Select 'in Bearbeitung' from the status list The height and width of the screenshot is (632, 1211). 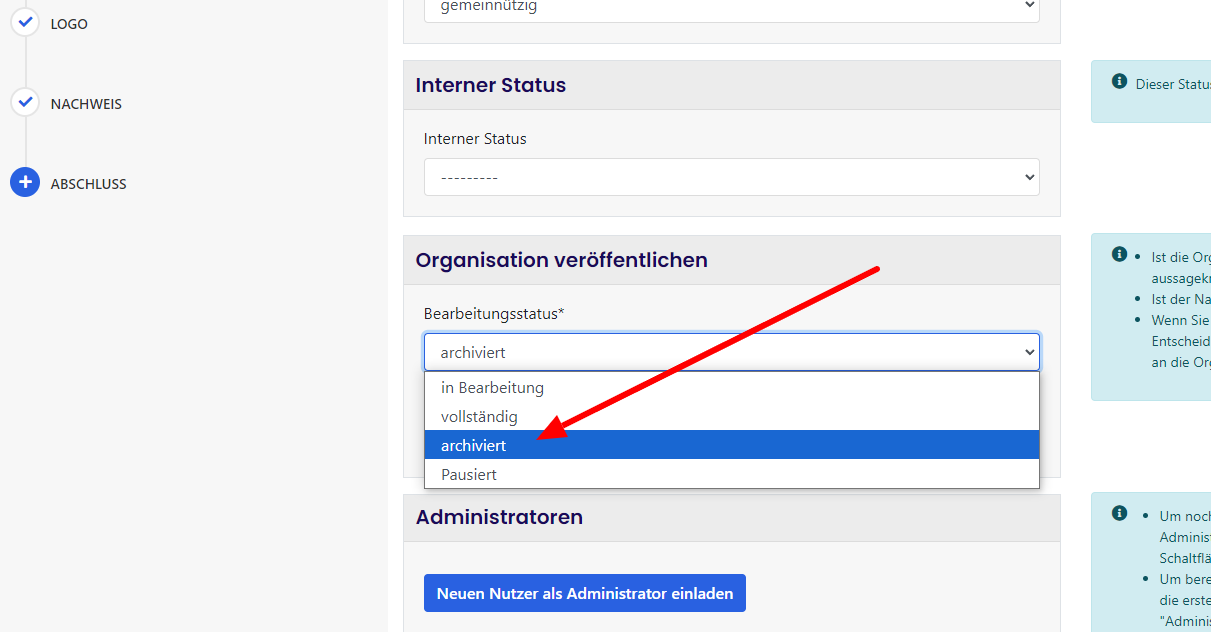point(492,388)
